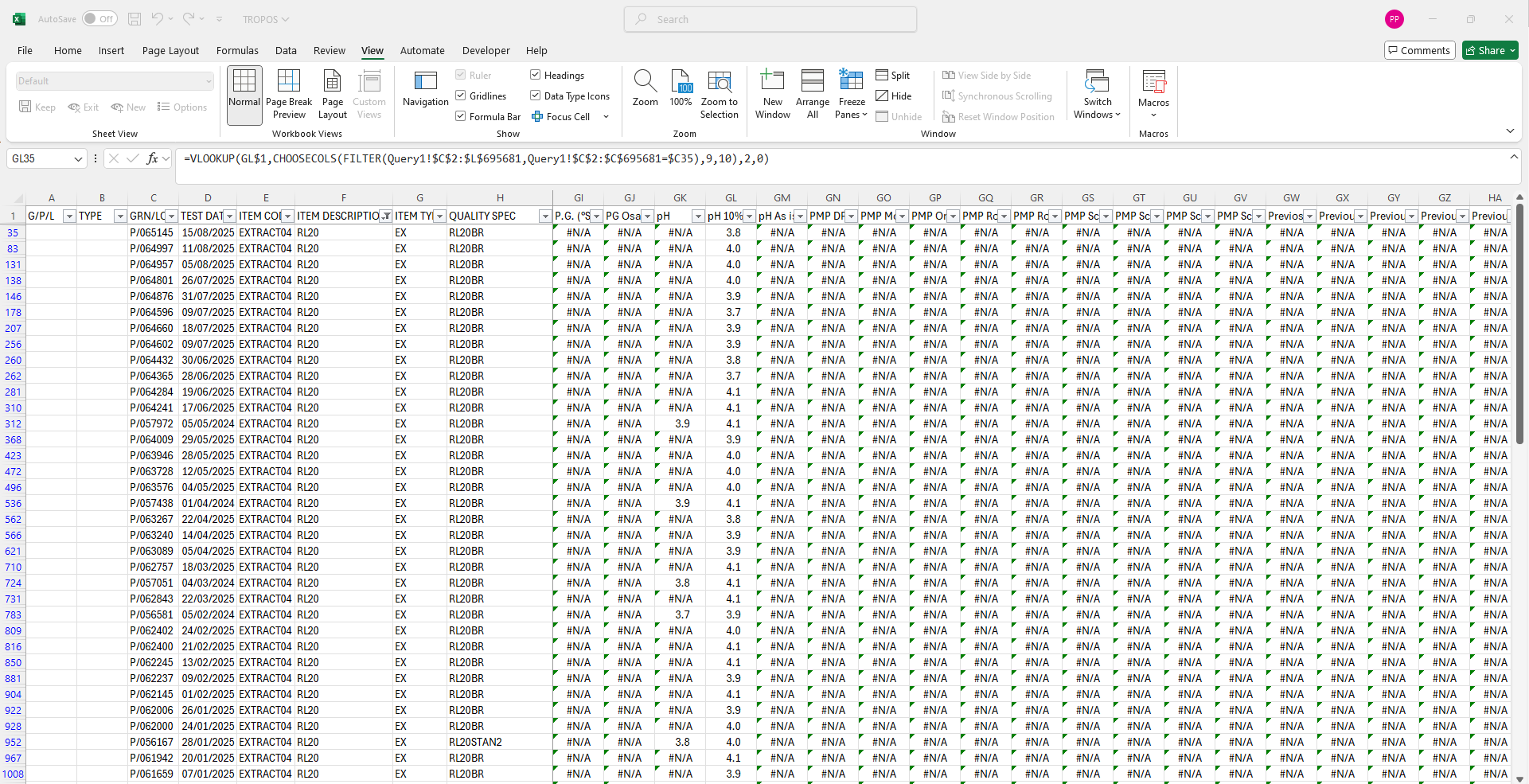This screenshot has height=784, width=1529.
Task: Open the Macros menu
Action: point(1153,95)
